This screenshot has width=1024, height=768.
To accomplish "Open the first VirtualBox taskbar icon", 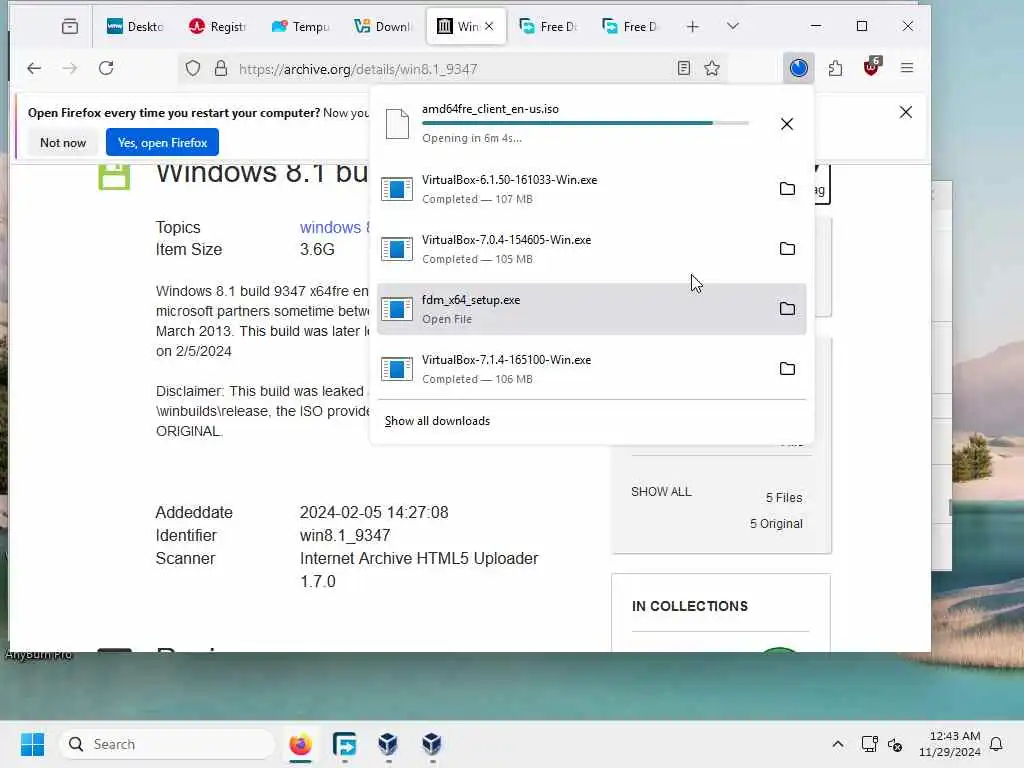I will (x=388, y=744).
